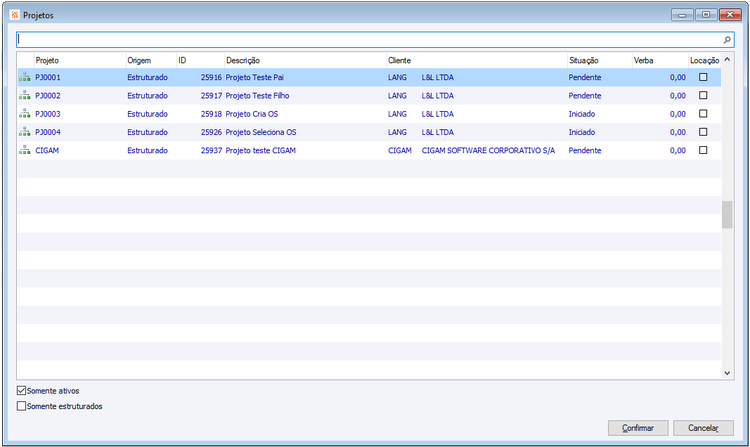Select project code PJ0002
The image size is (750, 447).
(x=48, y=96)
